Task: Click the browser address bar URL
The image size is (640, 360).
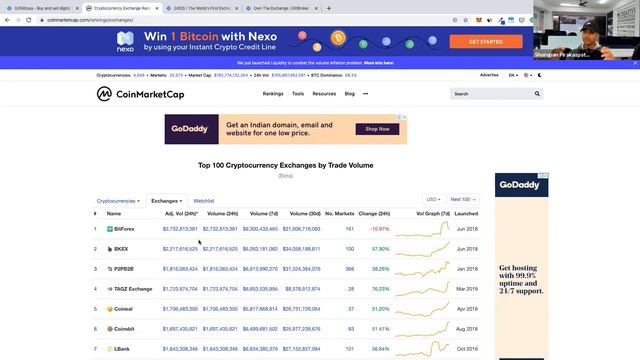Action: [x=90, y=20]
